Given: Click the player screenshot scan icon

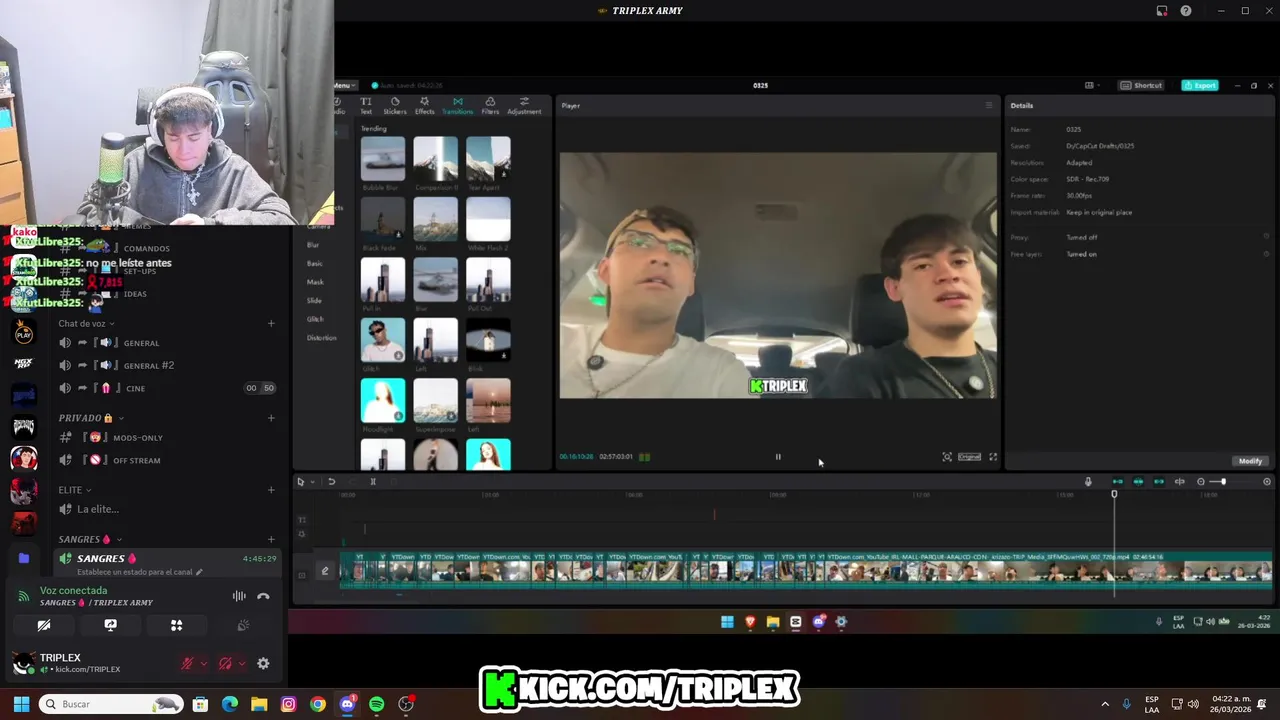Looking at the screenshot, I should click(947, 457).
